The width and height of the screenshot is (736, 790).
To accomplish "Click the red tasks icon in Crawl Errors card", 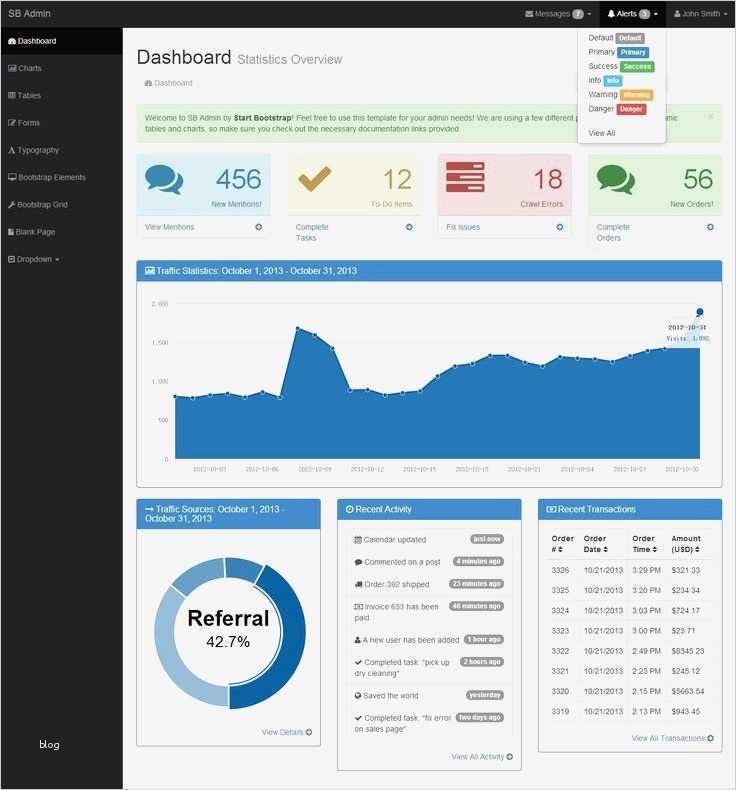I will (x=465, y=177).
